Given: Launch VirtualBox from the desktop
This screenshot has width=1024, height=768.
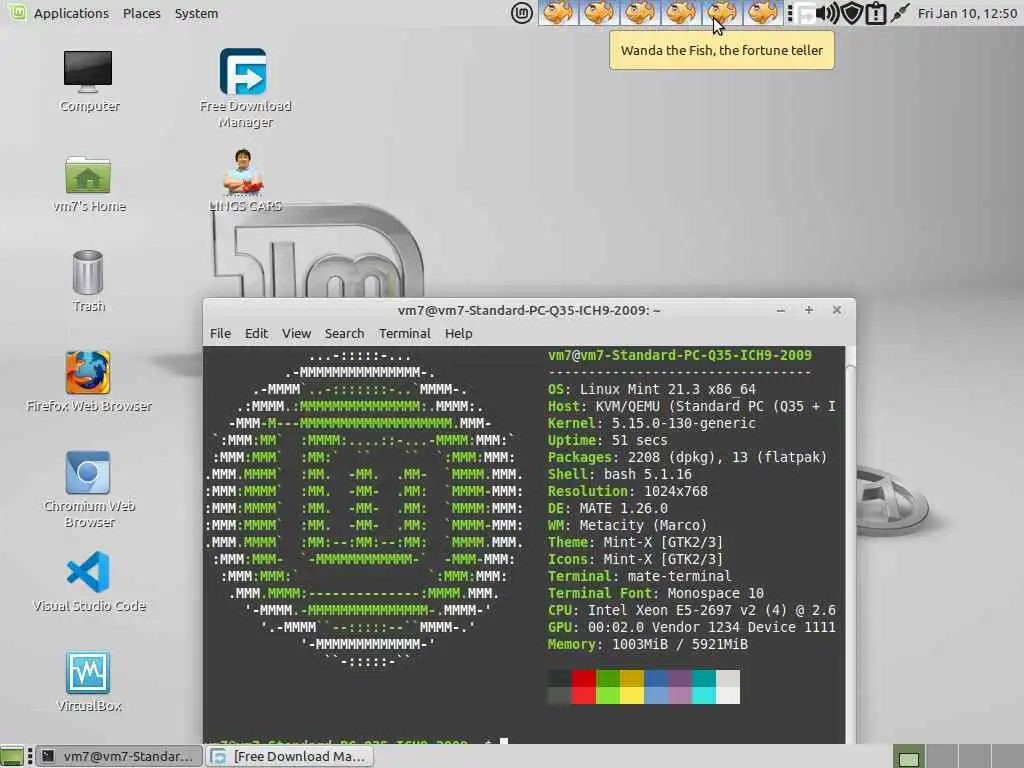Looking at the screenshot, I should 88,681.
